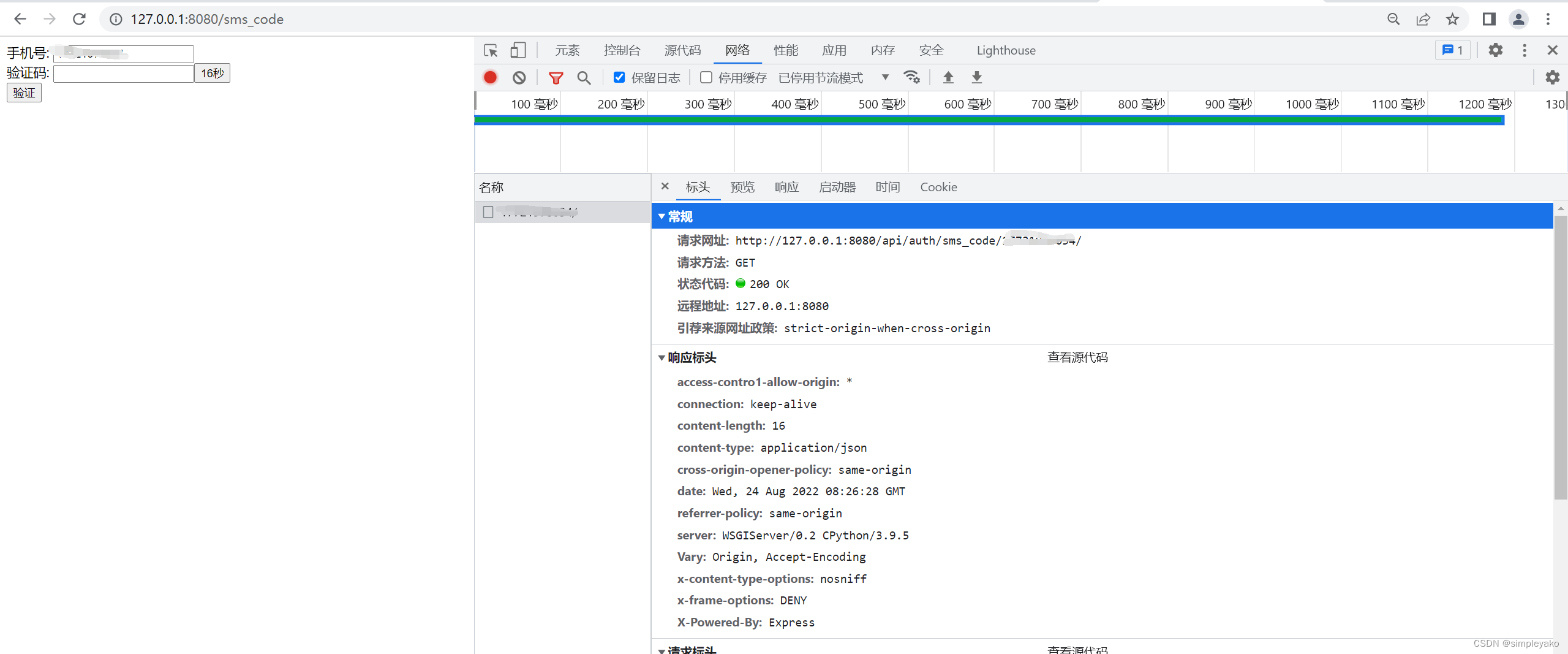Image resolution: width=1568 pixels, height=654 pixels.
Task: Go back to the previous page
Action: pos(20,19)
